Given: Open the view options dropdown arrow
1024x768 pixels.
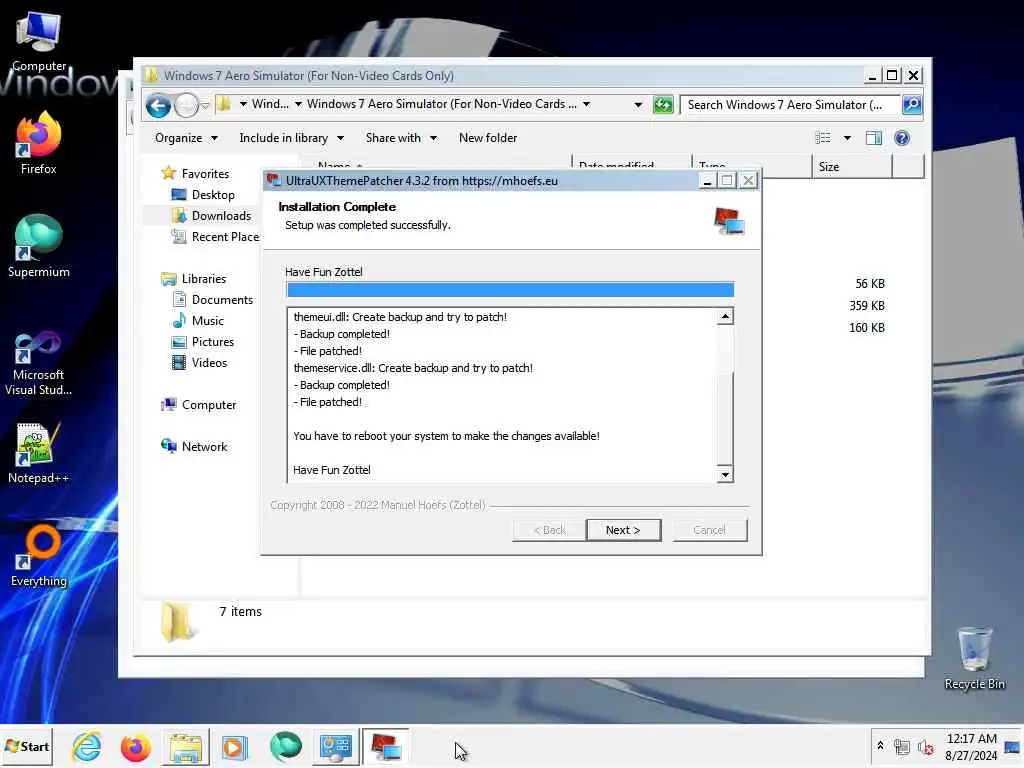Looking at the screenshot, I should (847, 138).
